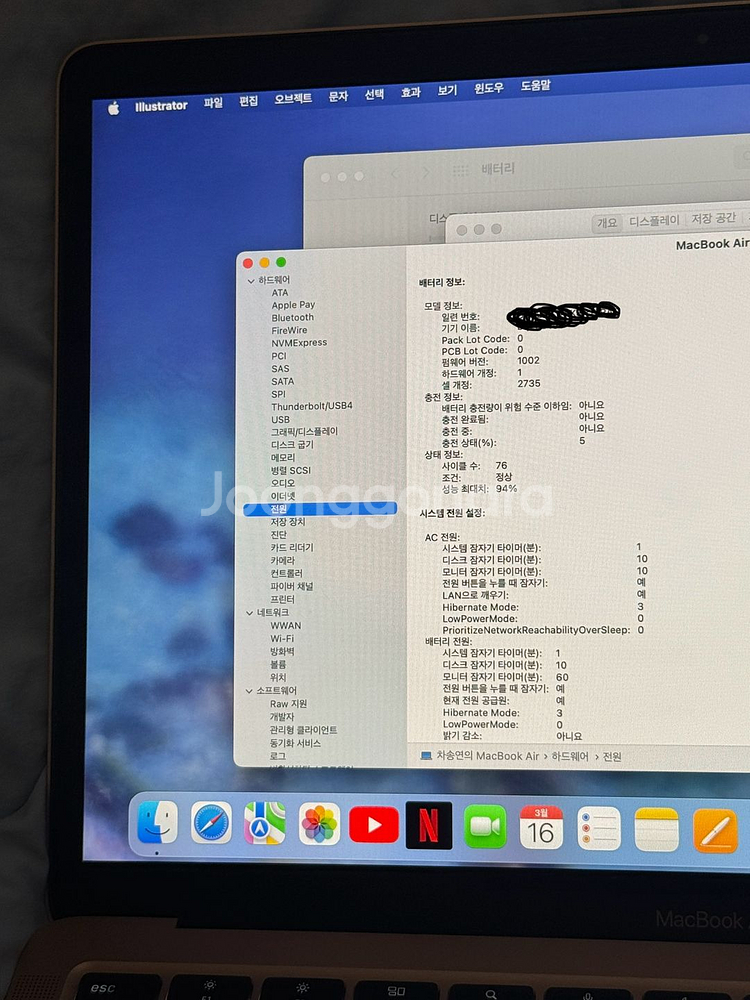Open Pages app in the Dock

[x=715, y=830]
